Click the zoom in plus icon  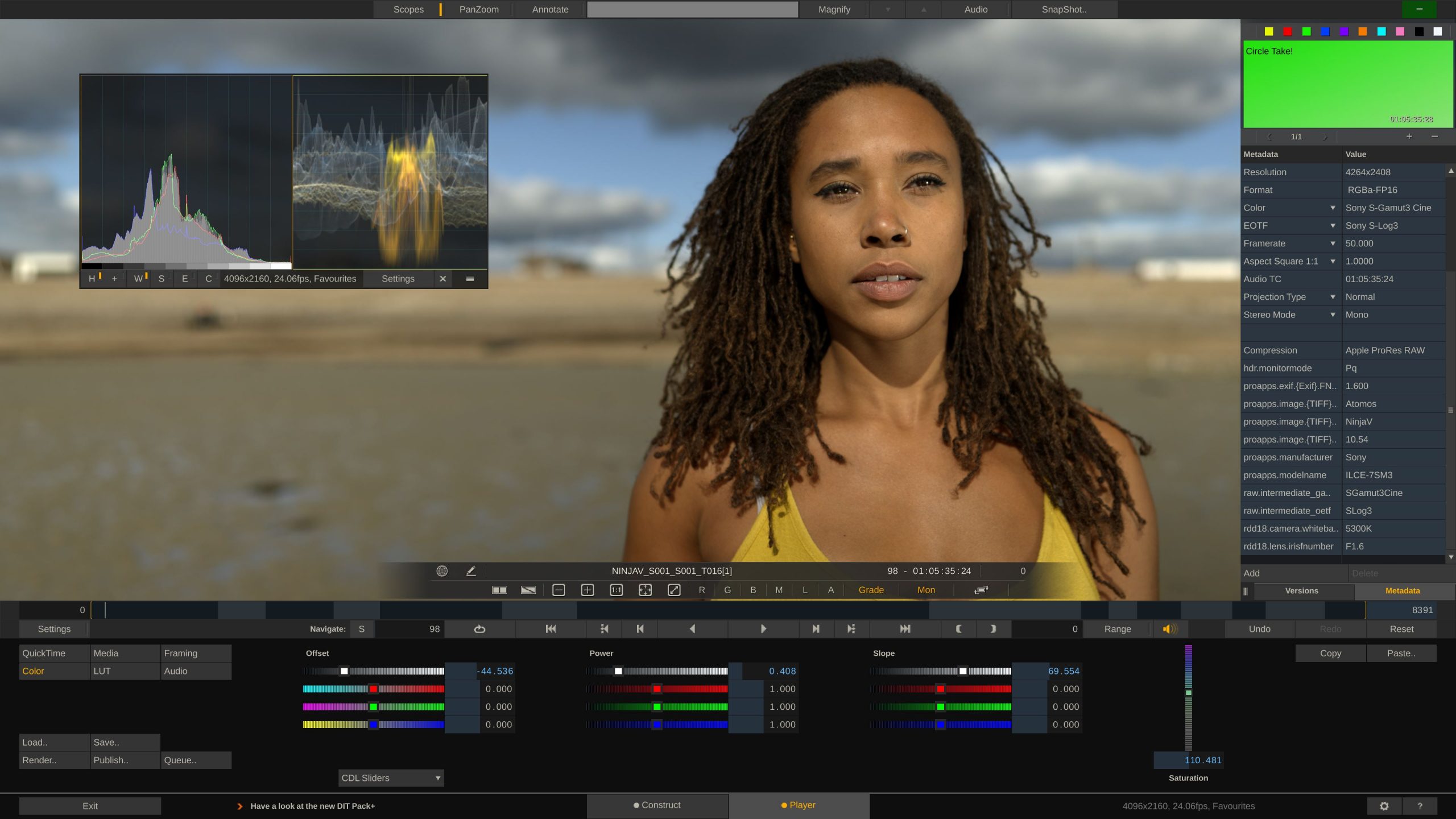click(x=588, y=590)
